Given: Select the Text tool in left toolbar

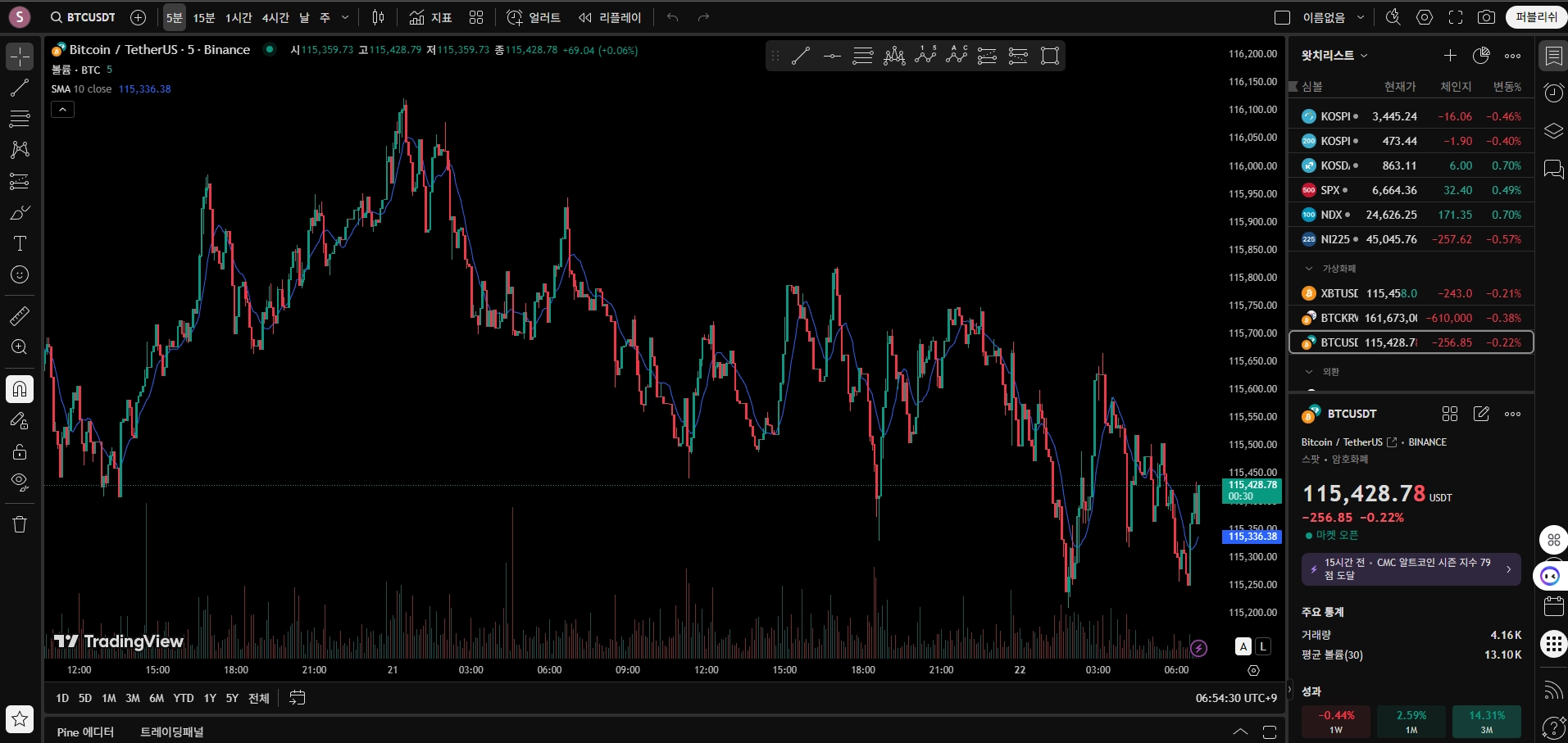Looking at the screenshot, I should [x=20, y=243].
